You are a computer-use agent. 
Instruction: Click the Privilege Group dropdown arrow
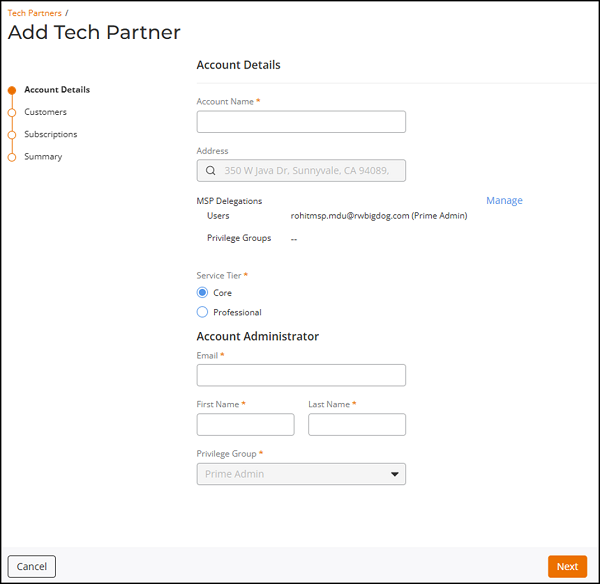click(394, 474)
